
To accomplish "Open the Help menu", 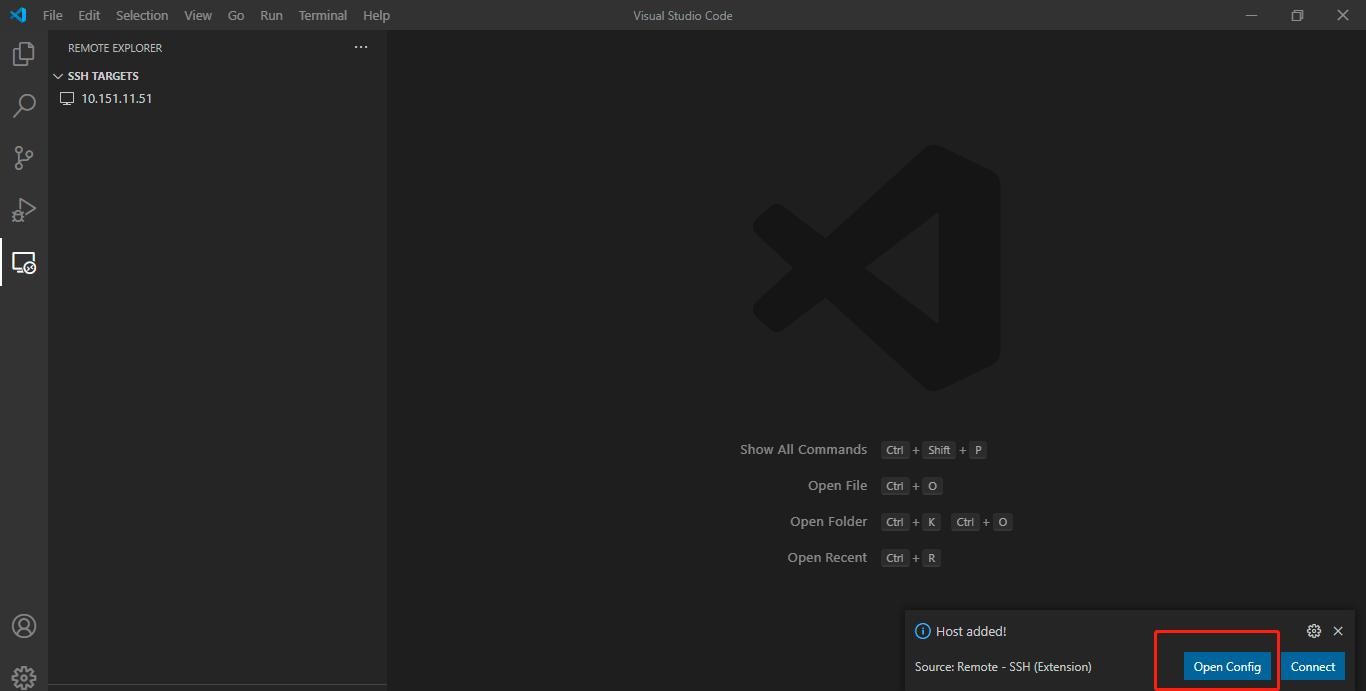I will click(x=376, y=15).
